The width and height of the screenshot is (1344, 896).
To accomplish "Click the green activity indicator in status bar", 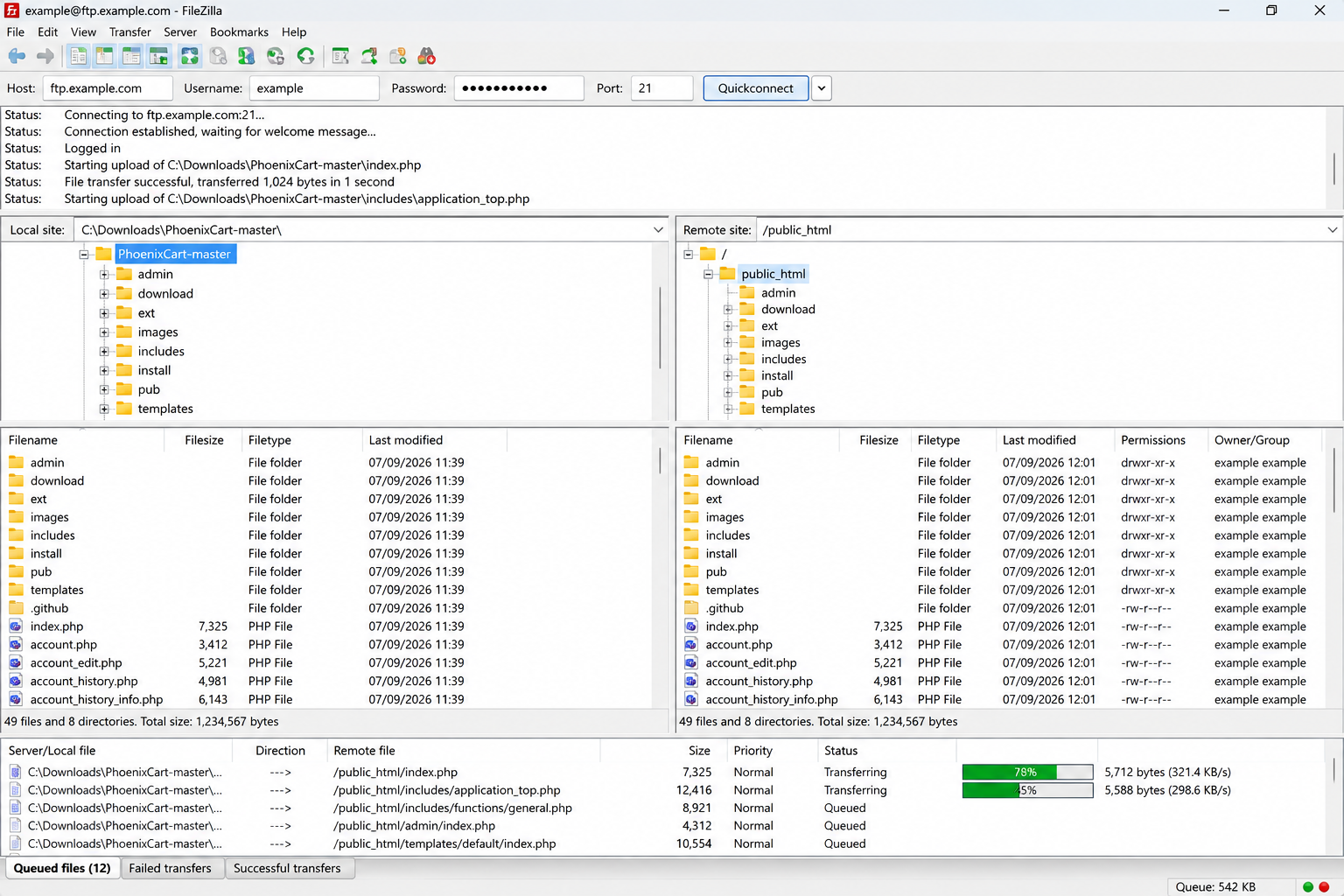I will click(1308, 887).
